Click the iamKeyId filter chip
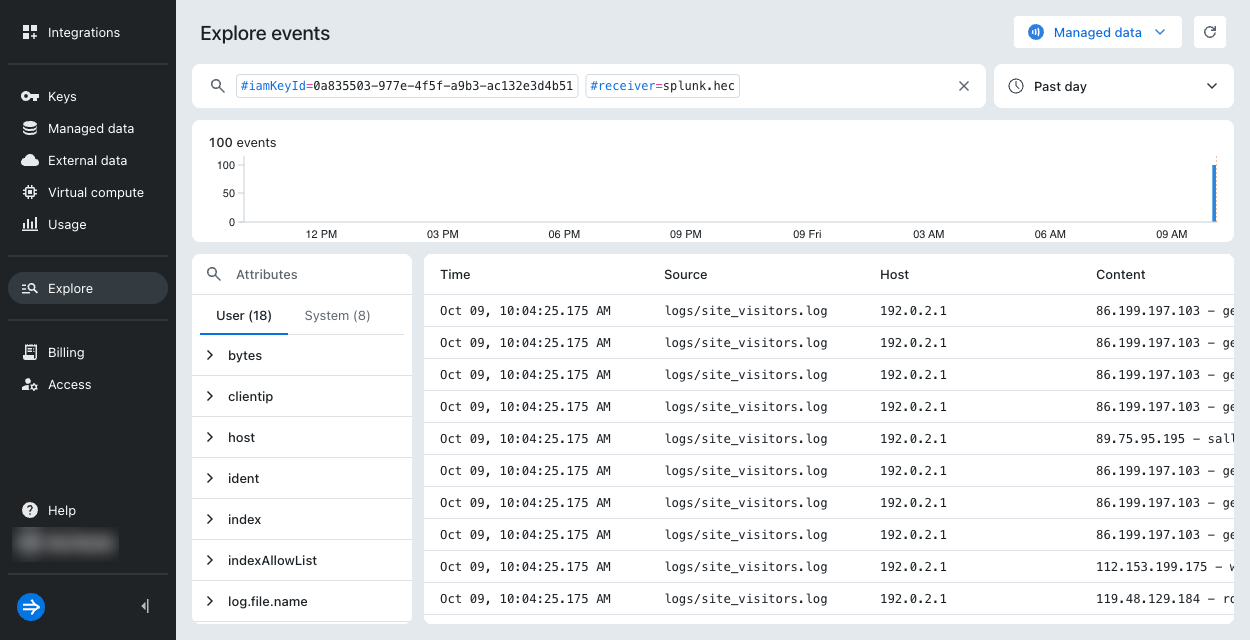 point(407,86)
